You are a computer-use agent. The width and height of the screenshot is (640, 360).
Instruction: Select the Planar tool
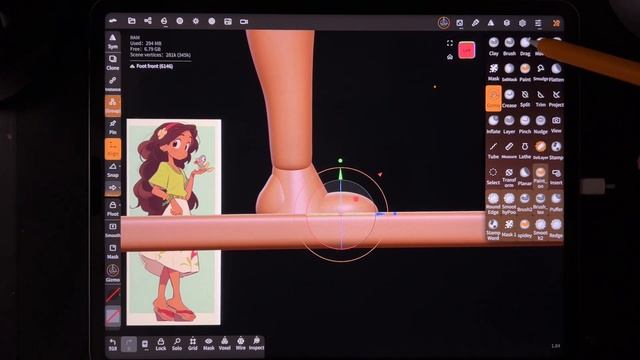(x=525, y=176)
